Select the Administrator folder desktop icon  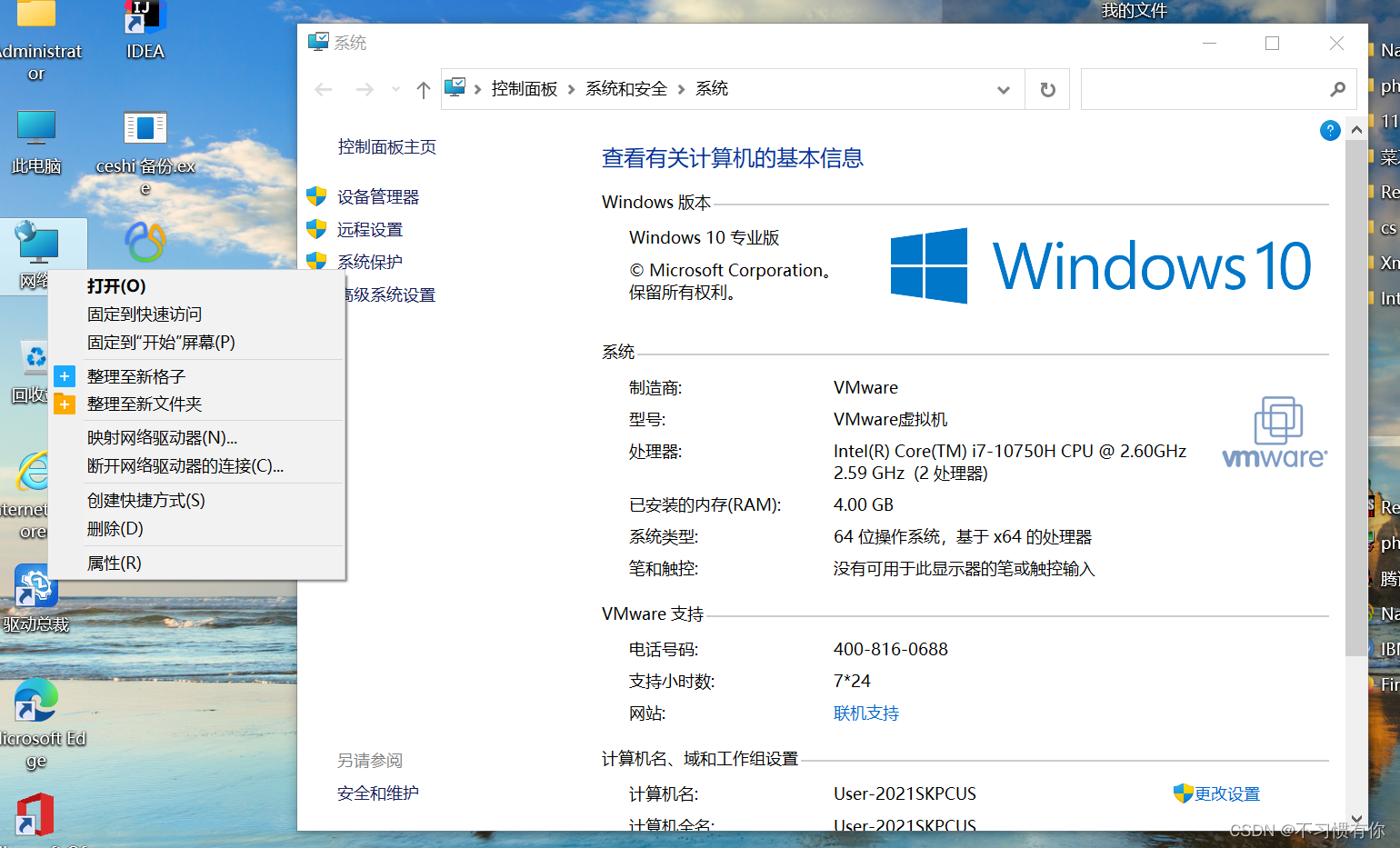pos(37,41)
